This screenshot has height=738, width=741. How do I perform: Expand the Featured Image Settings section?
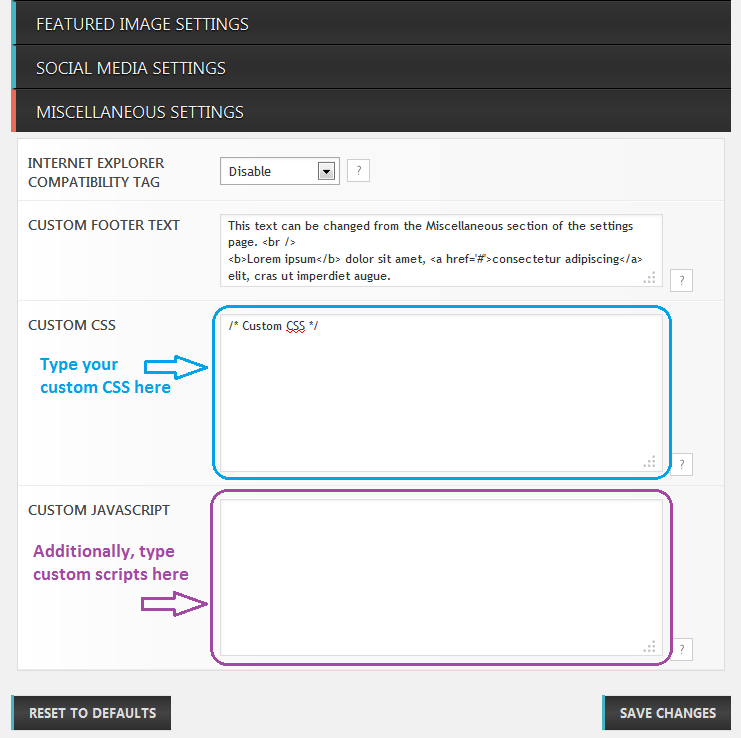371,23
